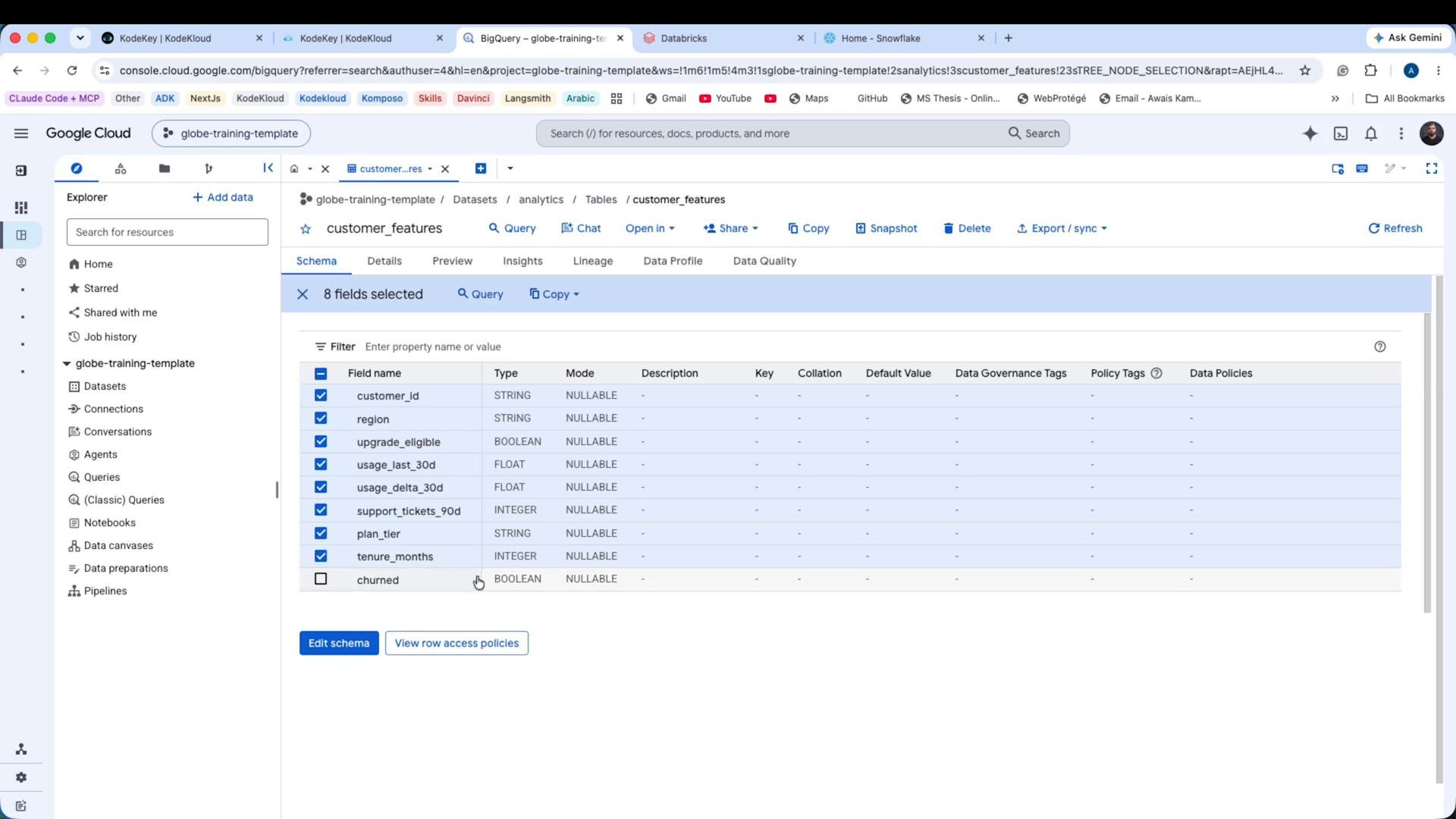Uncheck the upgrade_eligible field checkbox
This screenshot has height=819, width=1456.
click(321, 441)
